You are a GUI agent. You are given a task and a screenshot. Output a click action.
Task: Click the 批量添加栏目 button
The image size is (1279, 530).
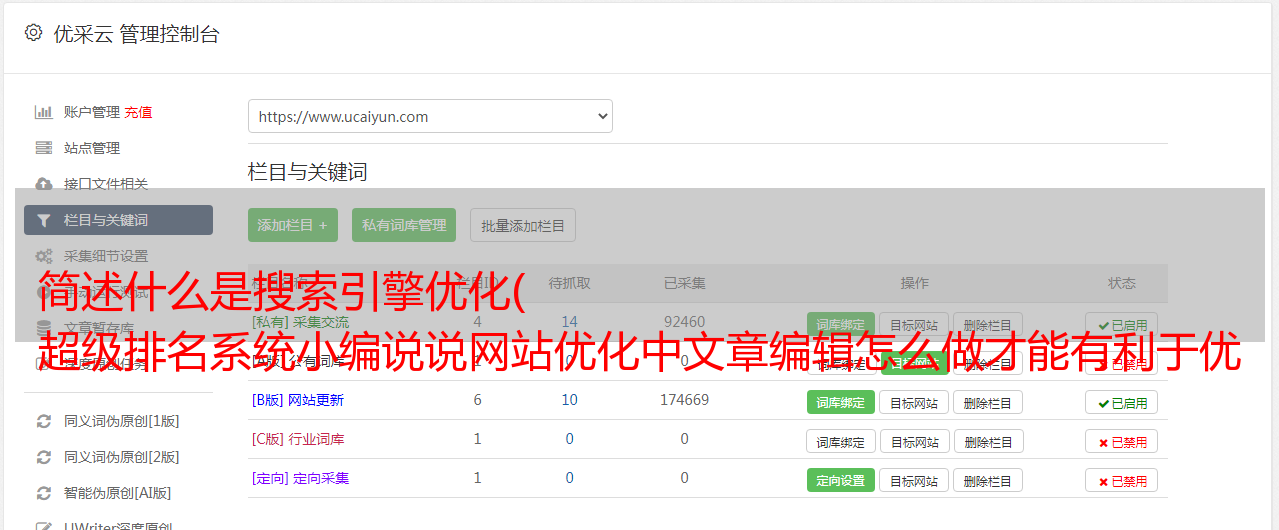pos(523,225)
